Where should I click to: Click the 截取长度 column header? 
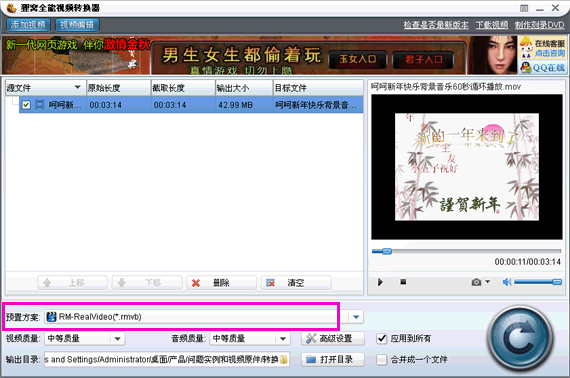183,88
